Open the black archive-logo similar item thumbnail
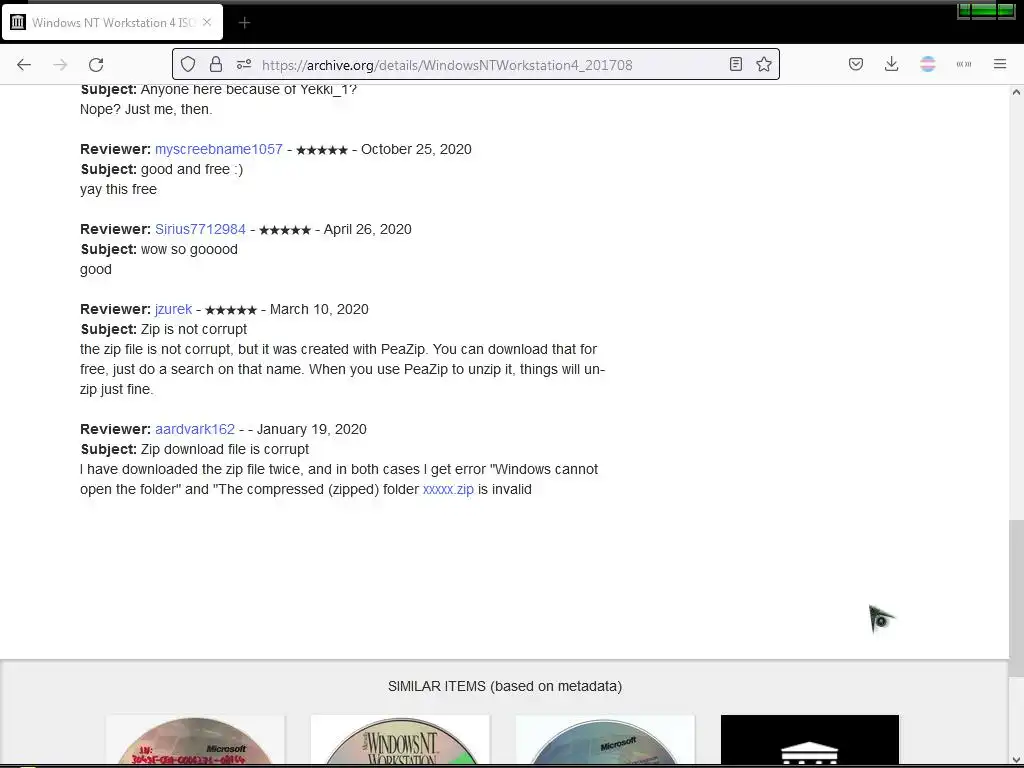The image size is (1024, 768). click(x=810, y=739)
